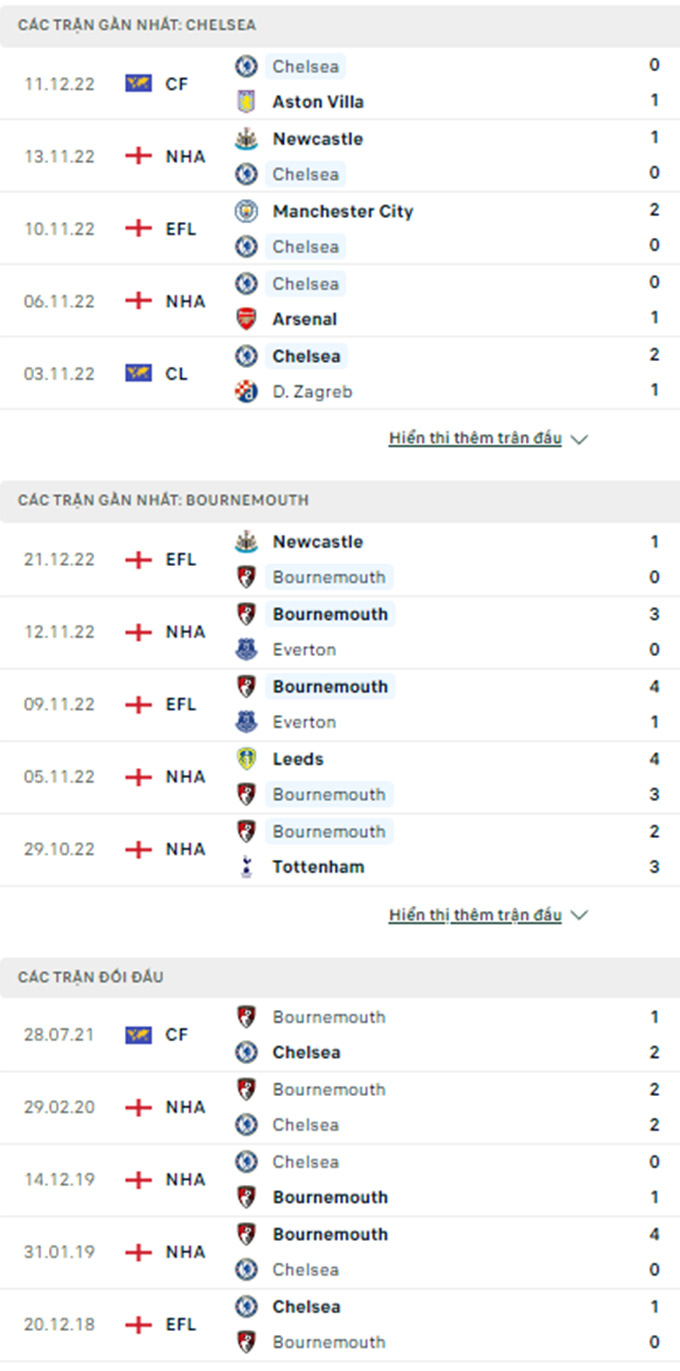Select the Leeds club crest
680x1371 pixels.
(x=246, y=759)
